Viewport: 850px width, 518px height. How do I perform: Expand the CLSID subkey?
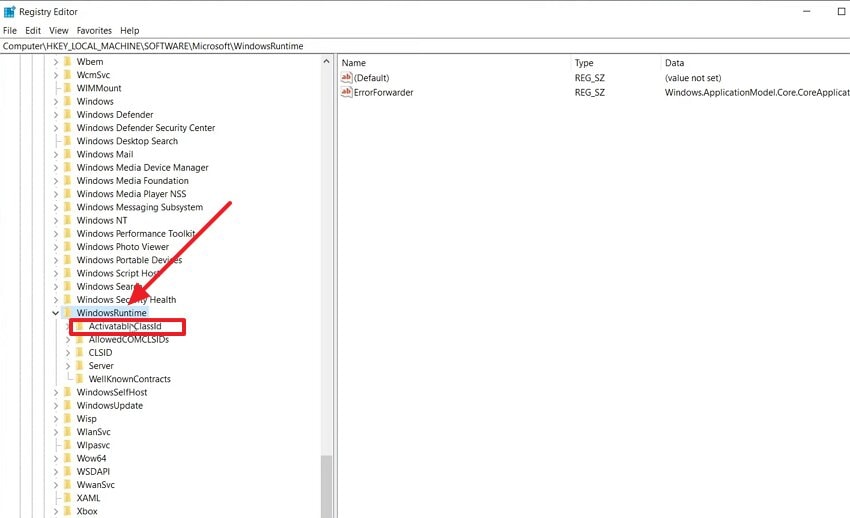pos(68,353)
